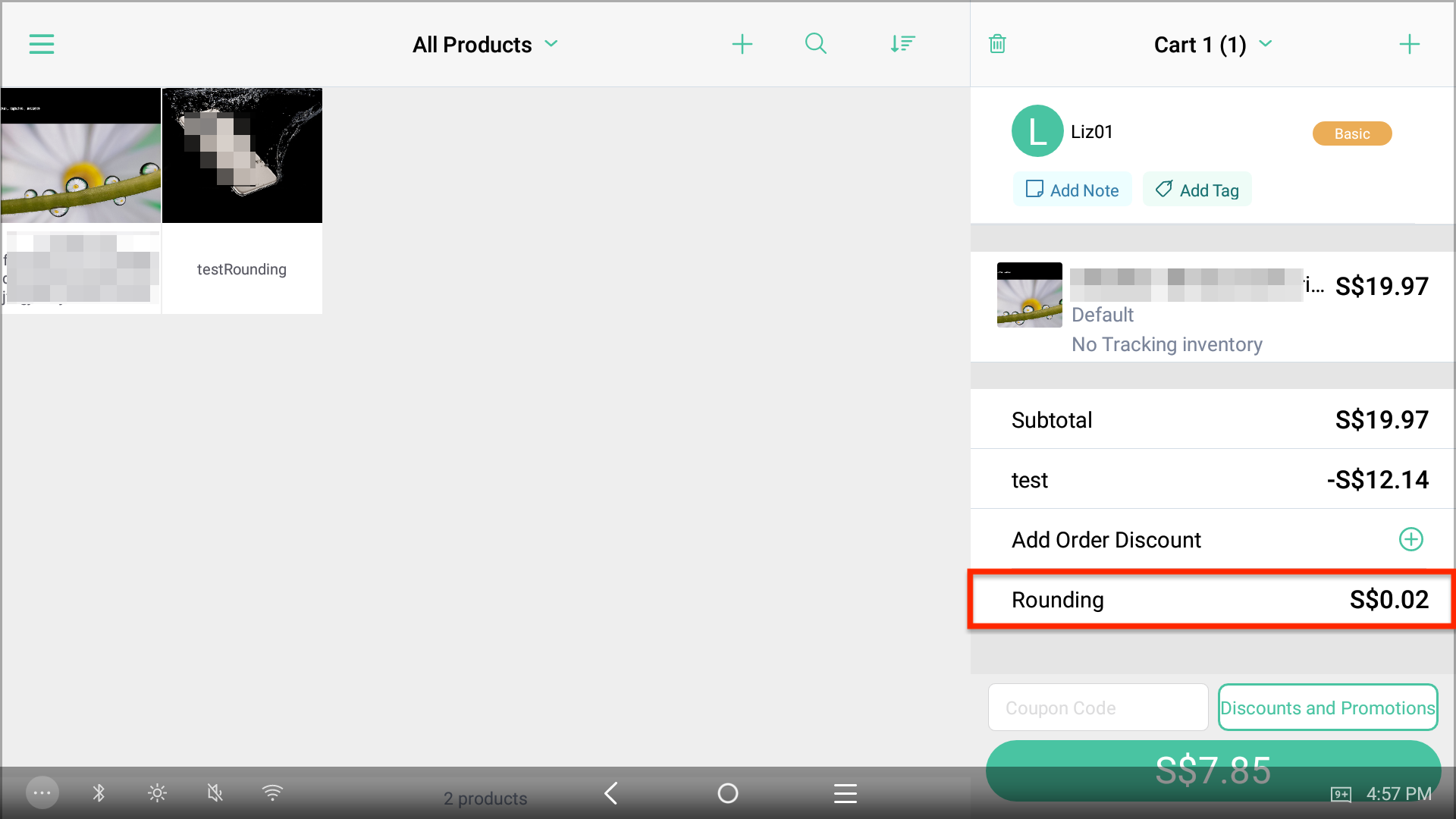Focus the Coupon Code input field
Screen dimensions: 1456x819
point(1097,708)
